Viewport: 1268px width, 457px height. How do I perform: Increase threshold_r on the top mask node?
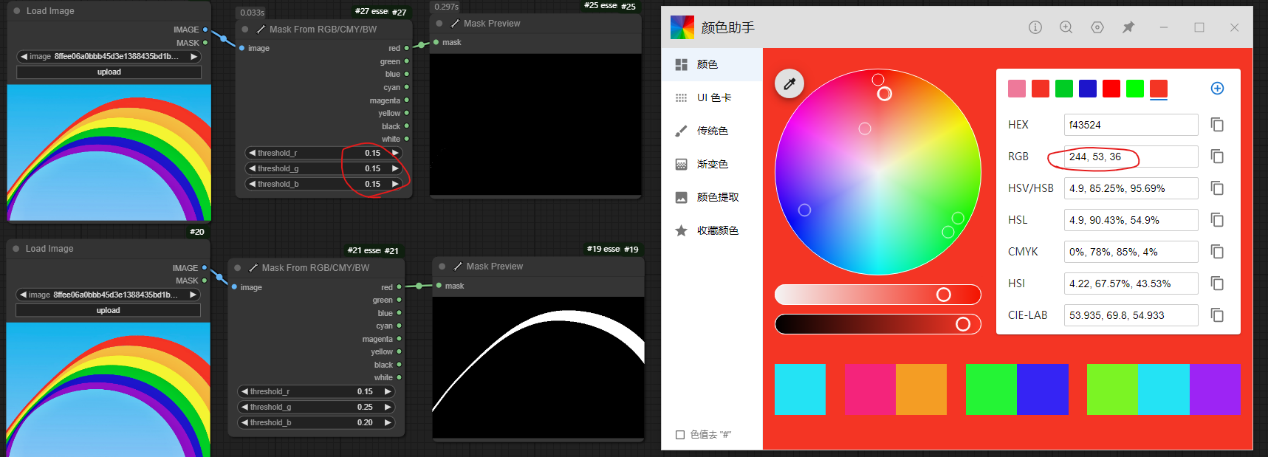[395, 153]
